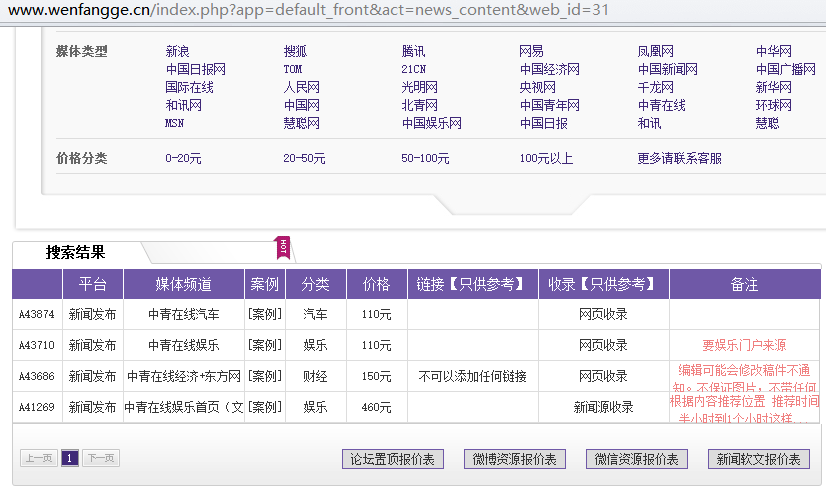
Task: Go to the 下一页 next page
Action: tap(100, 458)
